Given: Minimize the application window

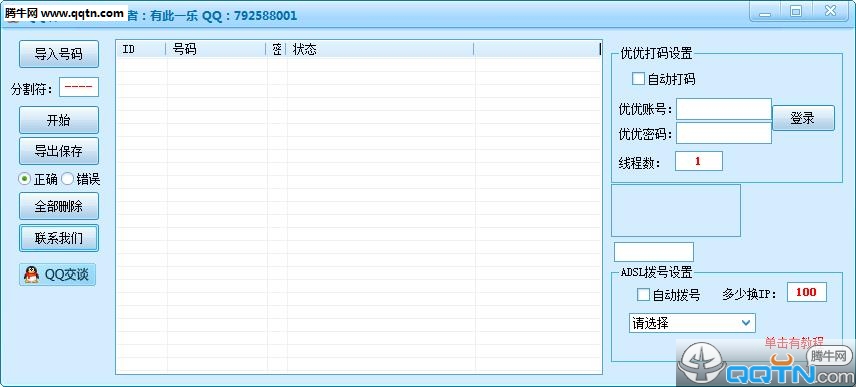Looking at the screenshot, I should point(765,11).
